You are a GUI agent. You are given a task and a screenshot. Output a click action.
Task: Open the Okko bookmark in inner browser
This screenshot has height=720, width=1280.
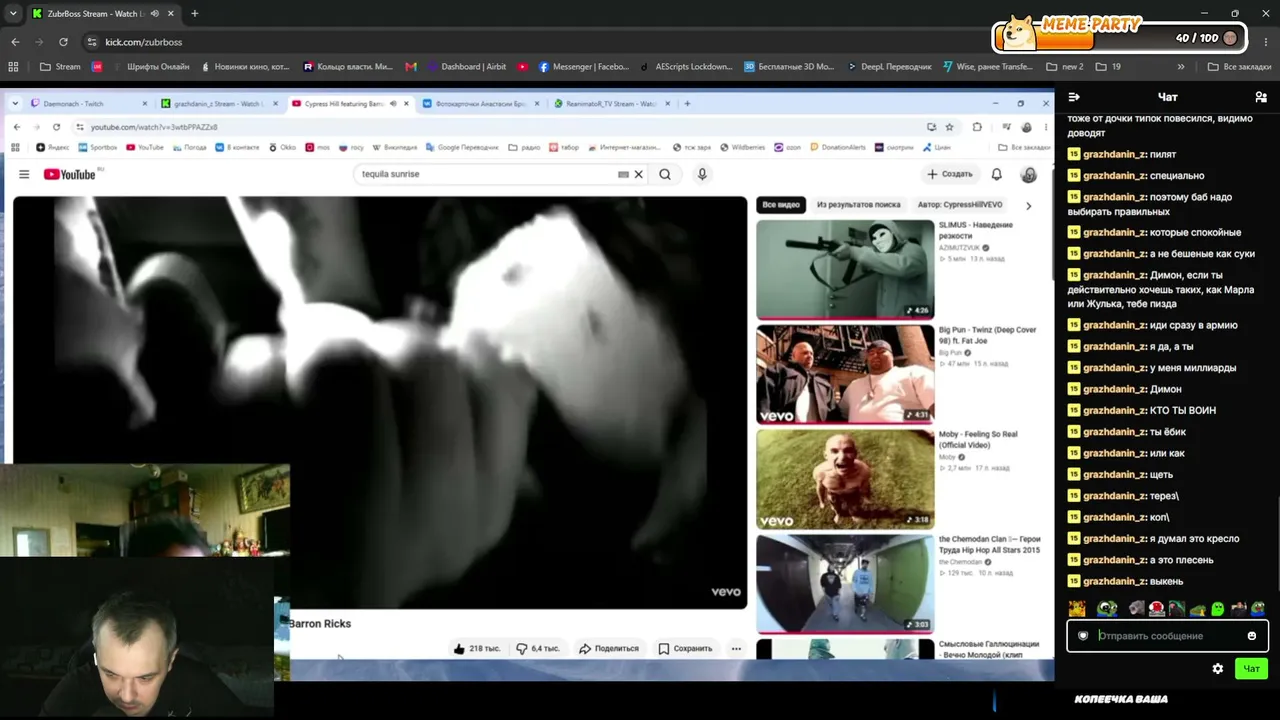coord(283,147)
